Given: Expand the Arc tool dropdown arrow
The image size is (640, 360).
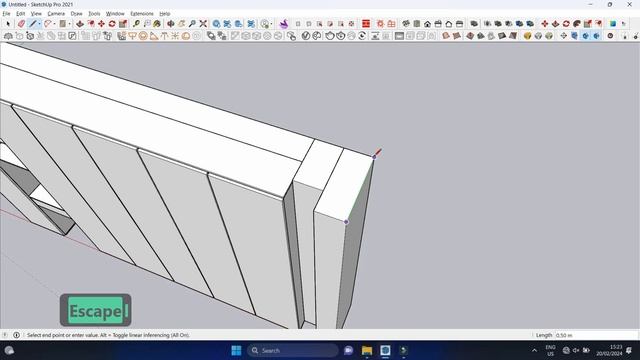Looking at the screenshot, I should pos(54,24).
